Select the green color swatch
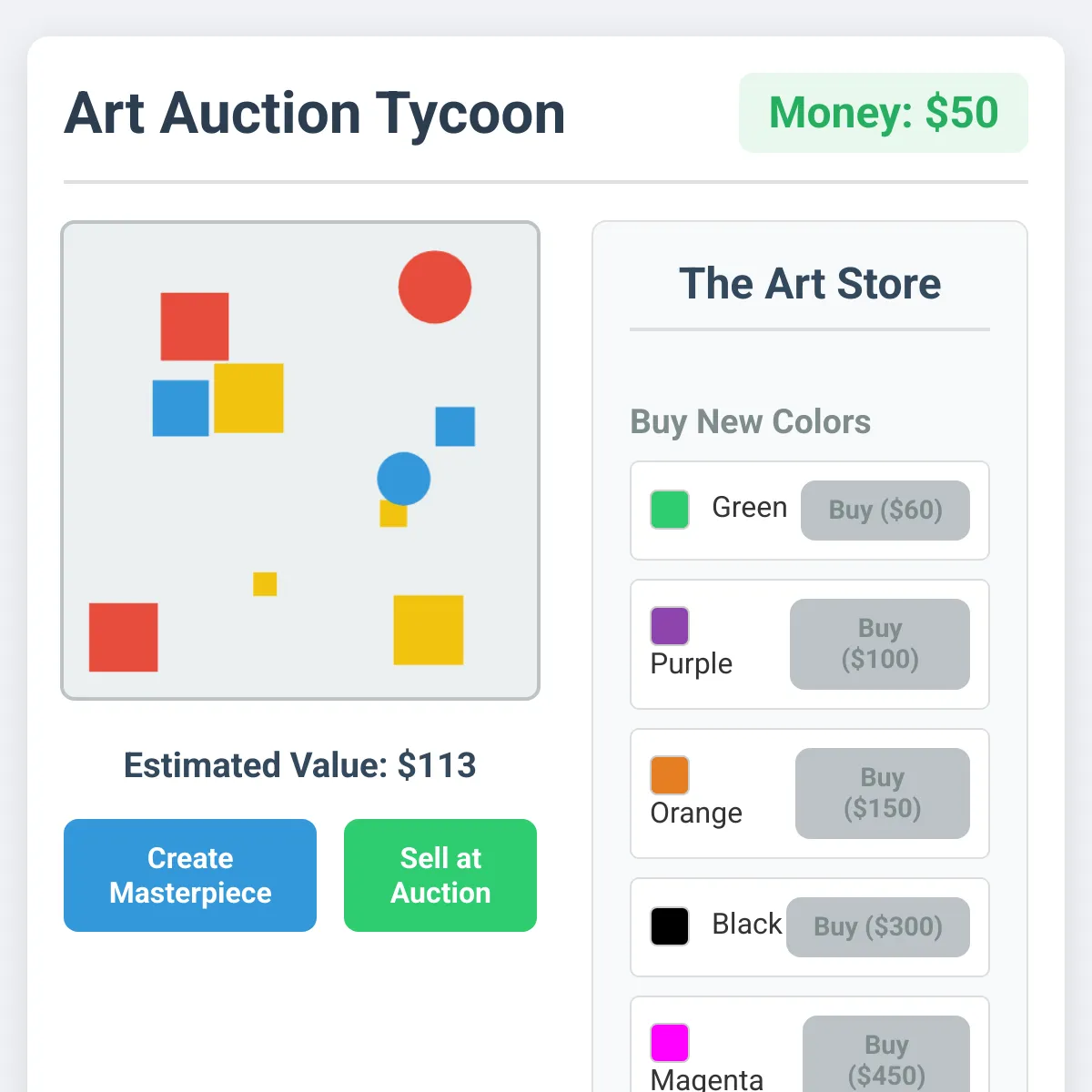 click(x=670, y=510)
